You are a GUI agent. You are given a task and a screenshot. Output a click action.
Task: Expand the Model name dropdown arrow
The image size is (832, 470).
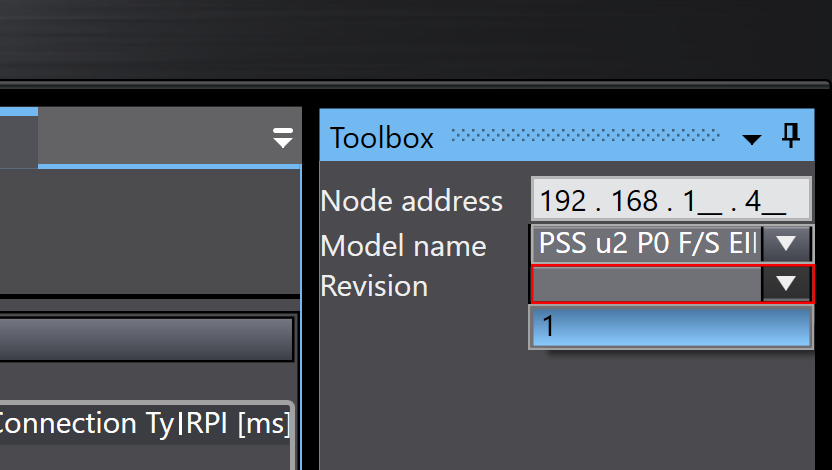pos(785,243)
